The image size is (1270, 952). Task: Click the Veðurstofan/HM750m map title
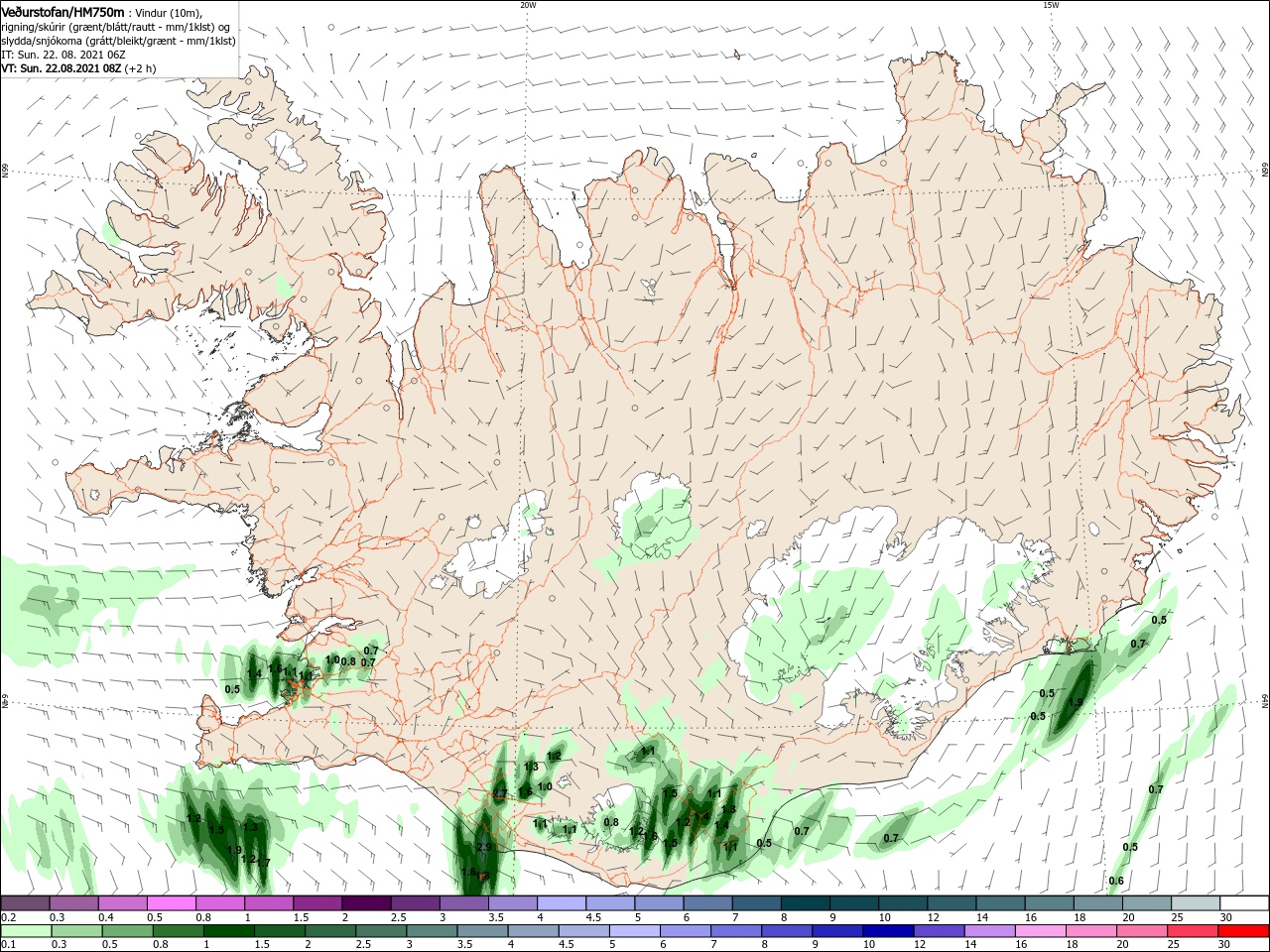click(63, 12)
